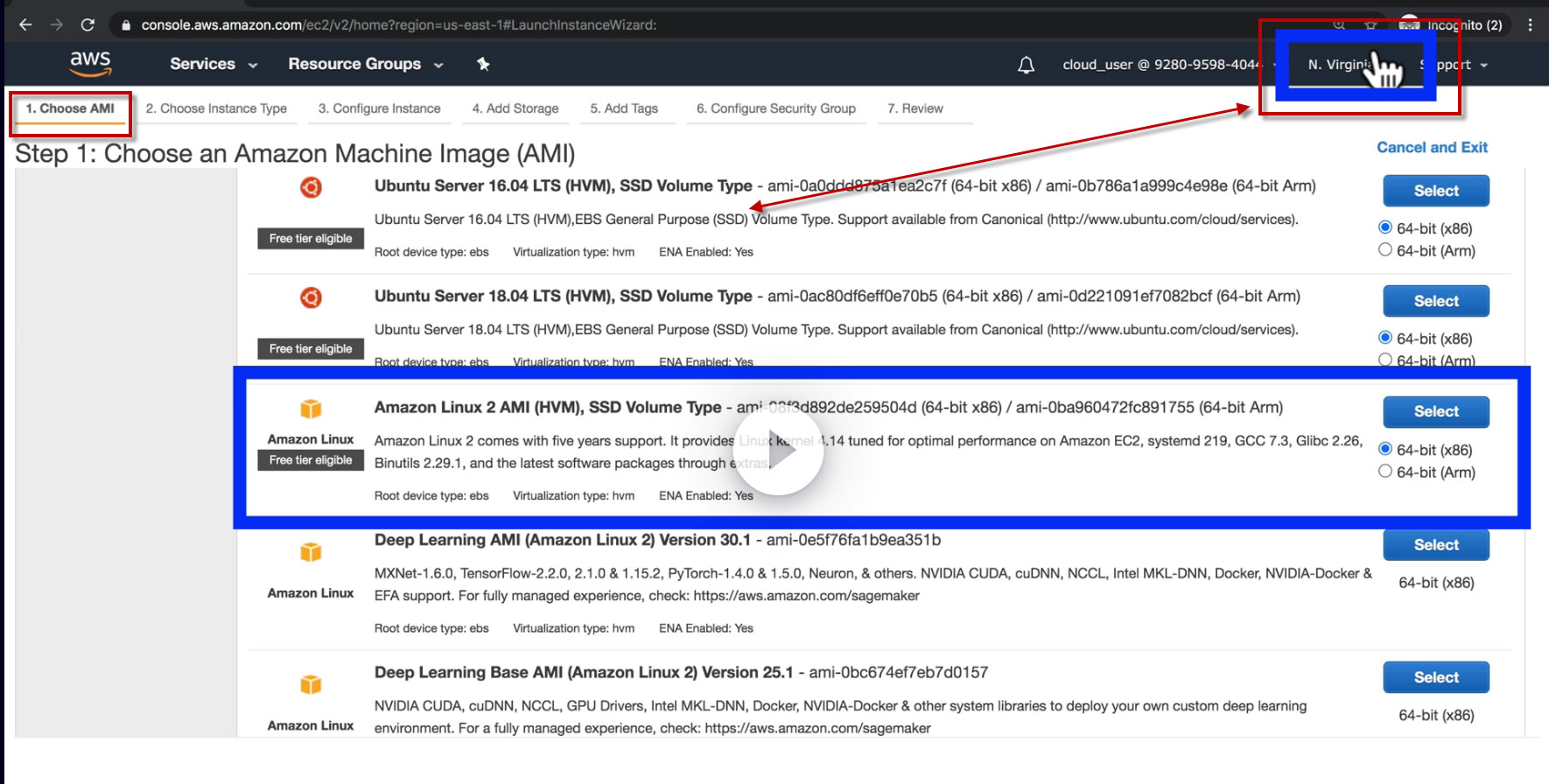Click Select for Deep Learning AMI Version 30.1

[x=1436, y=544]
